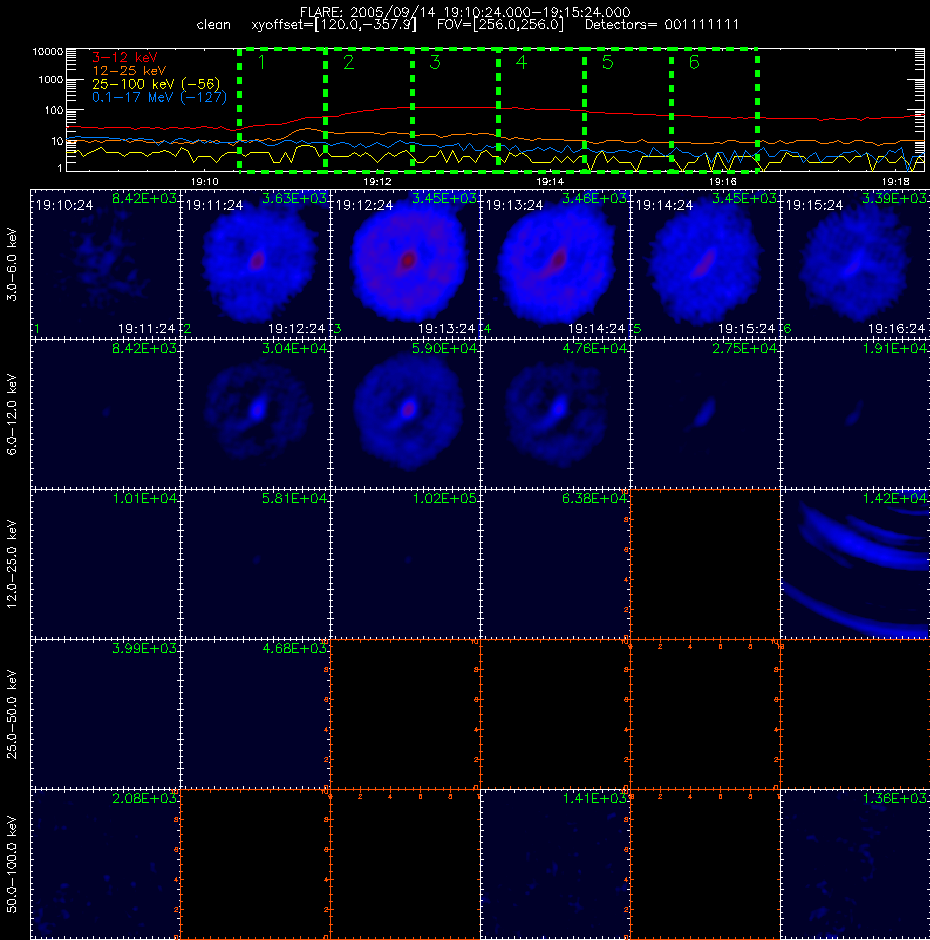Viewport: 930px width, 940px height.
Task: Open the 3.0-6.0 keV image starting 19:14:24
Action: point(705,264)
